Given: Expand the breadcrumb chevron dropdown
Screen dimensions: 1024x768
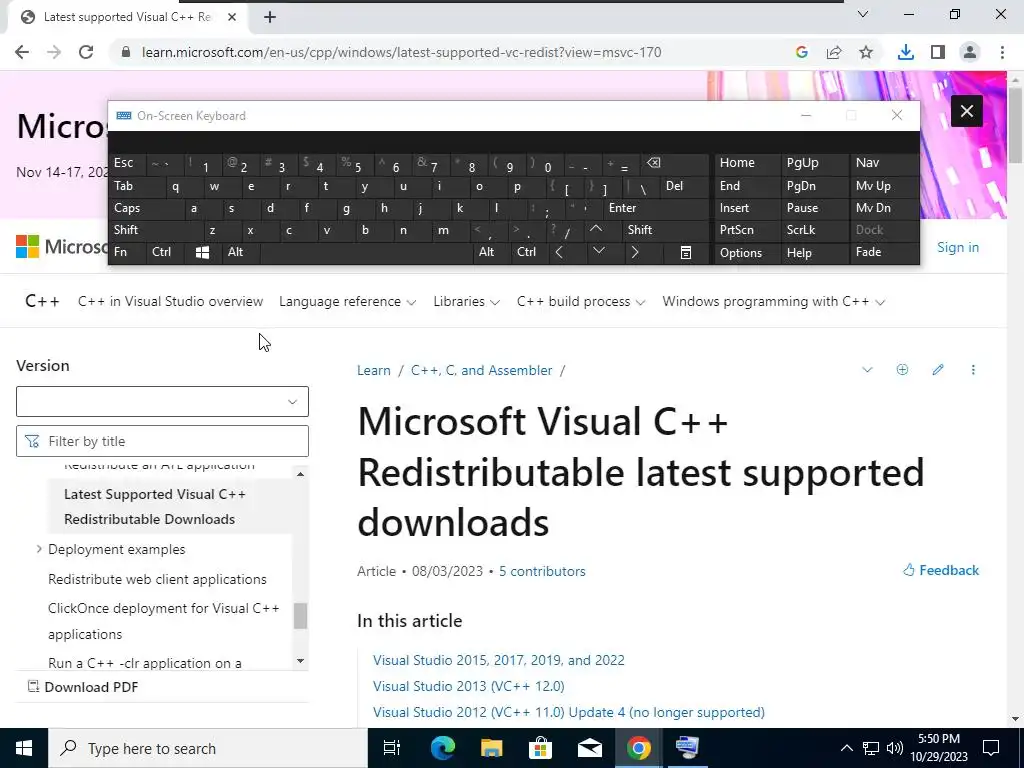Looking at the screenshot, I should click(867, 370).
